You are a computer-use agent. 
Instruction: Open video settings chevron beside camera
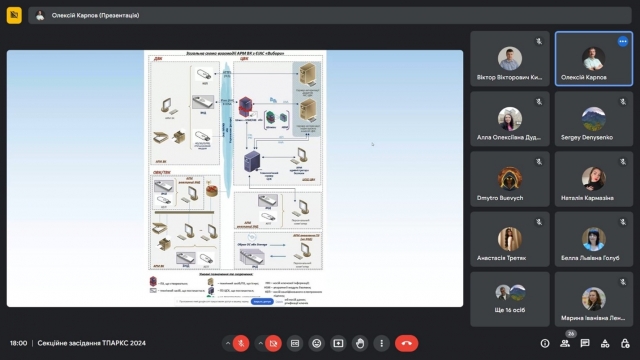pos(260,343)
